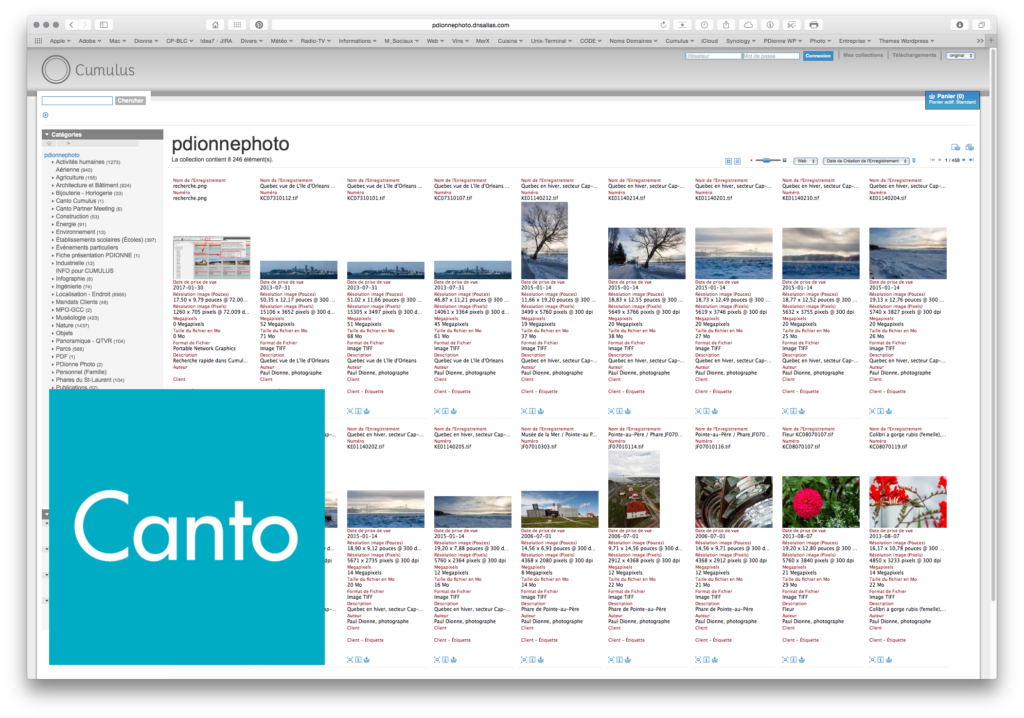
Task: Open the Date de Création sort dropdown
Action: click(866, 161)
